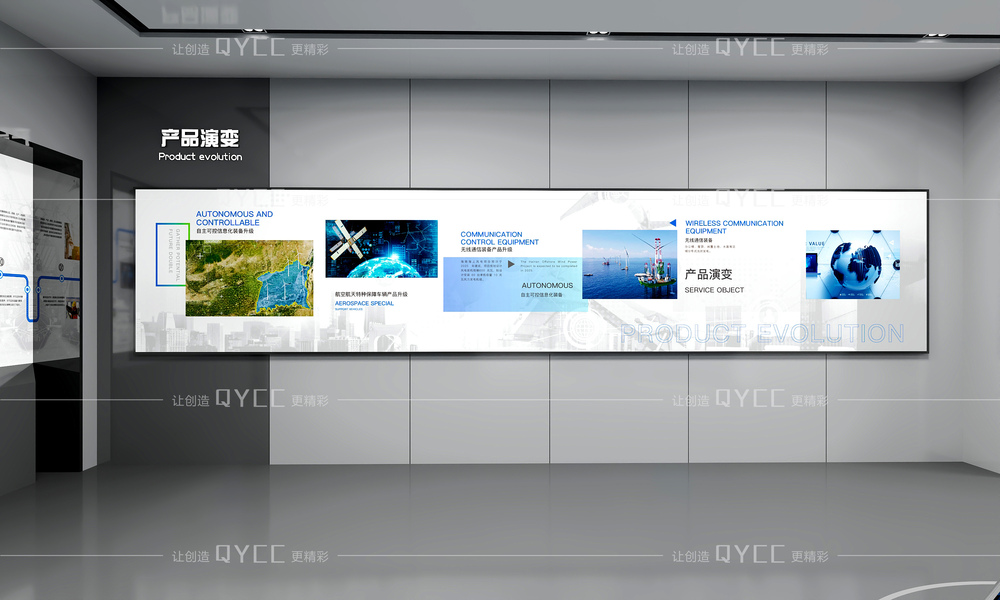Click 'COMMUNICATION CONTROL EQUIPMENT' heading
This screenshot has width=1000, height=600.
[x=499, y=238]
